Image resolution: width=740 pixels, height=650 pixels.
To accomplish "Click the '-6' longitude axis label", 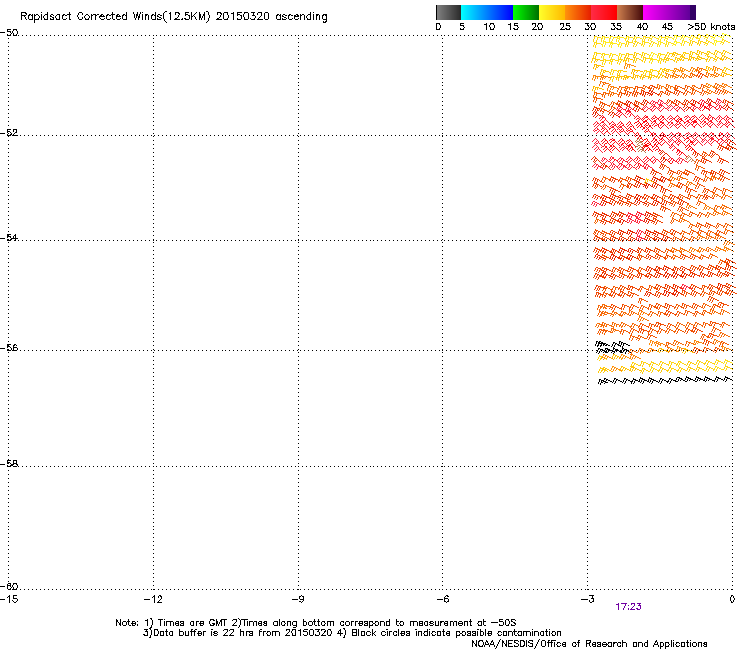I will 442,599.
